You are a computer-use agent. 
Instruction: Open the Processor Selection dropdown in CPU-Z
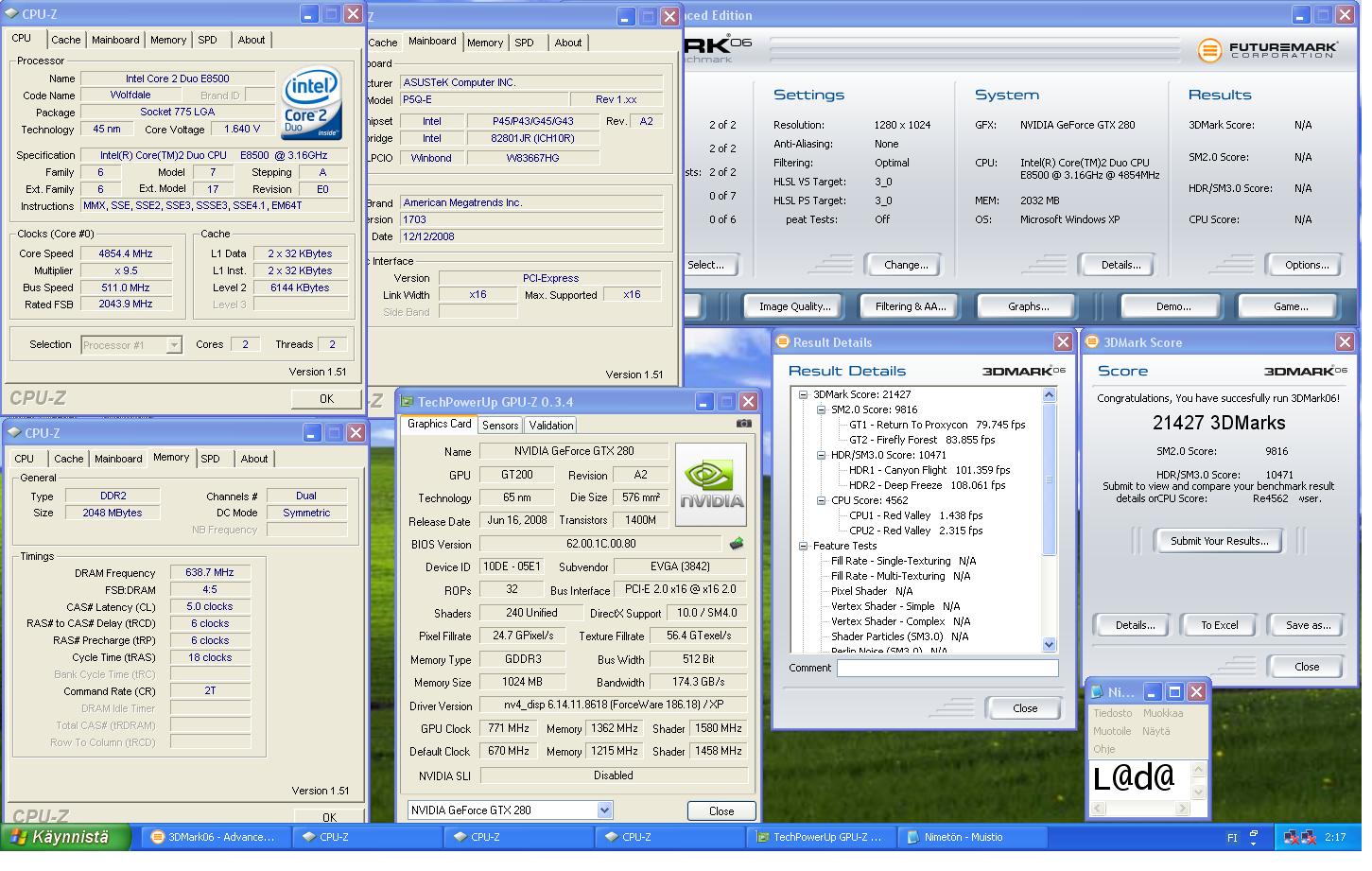pos(174,345)
